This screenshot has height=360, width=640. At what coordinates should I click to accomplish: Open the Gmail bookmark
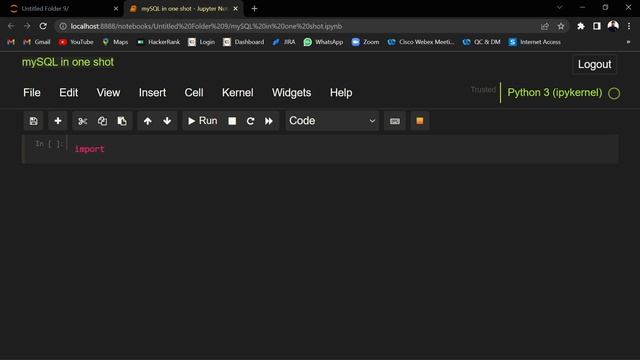(37, 42)
